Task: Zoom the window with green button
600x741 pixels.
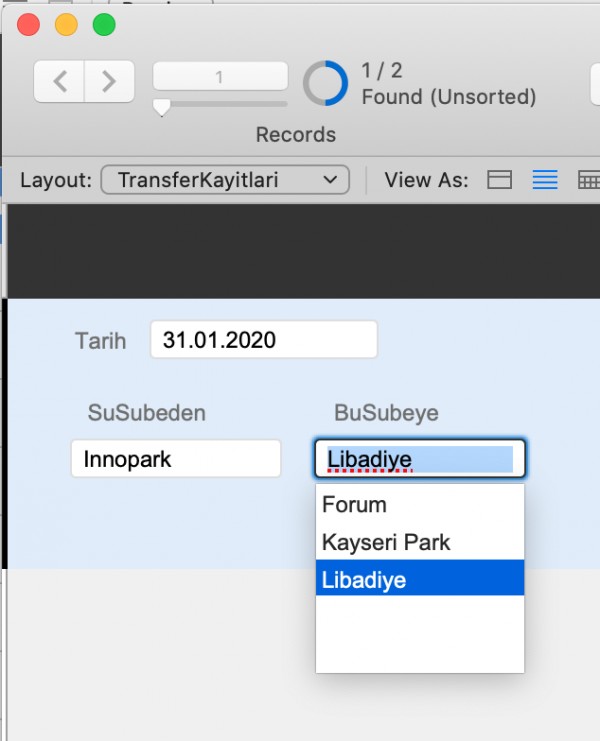Action: [104, 25]
